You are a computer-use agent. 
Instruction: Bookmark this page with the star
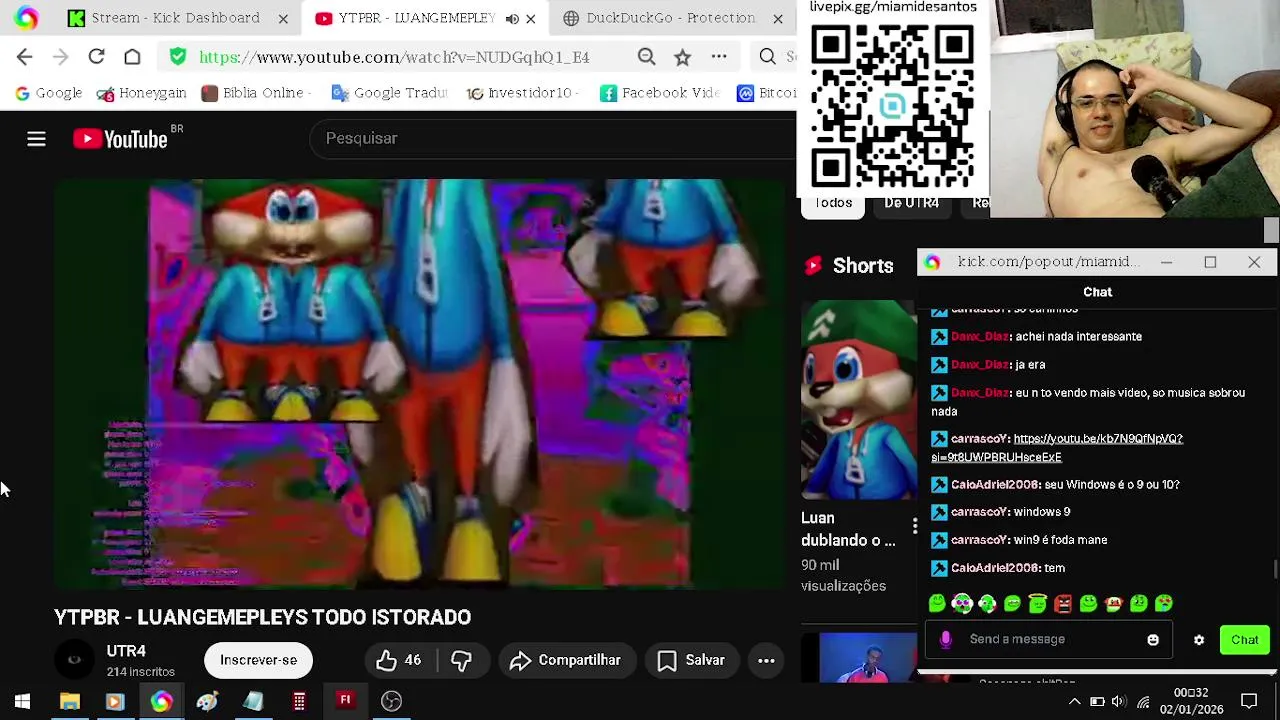coord(682,57)
